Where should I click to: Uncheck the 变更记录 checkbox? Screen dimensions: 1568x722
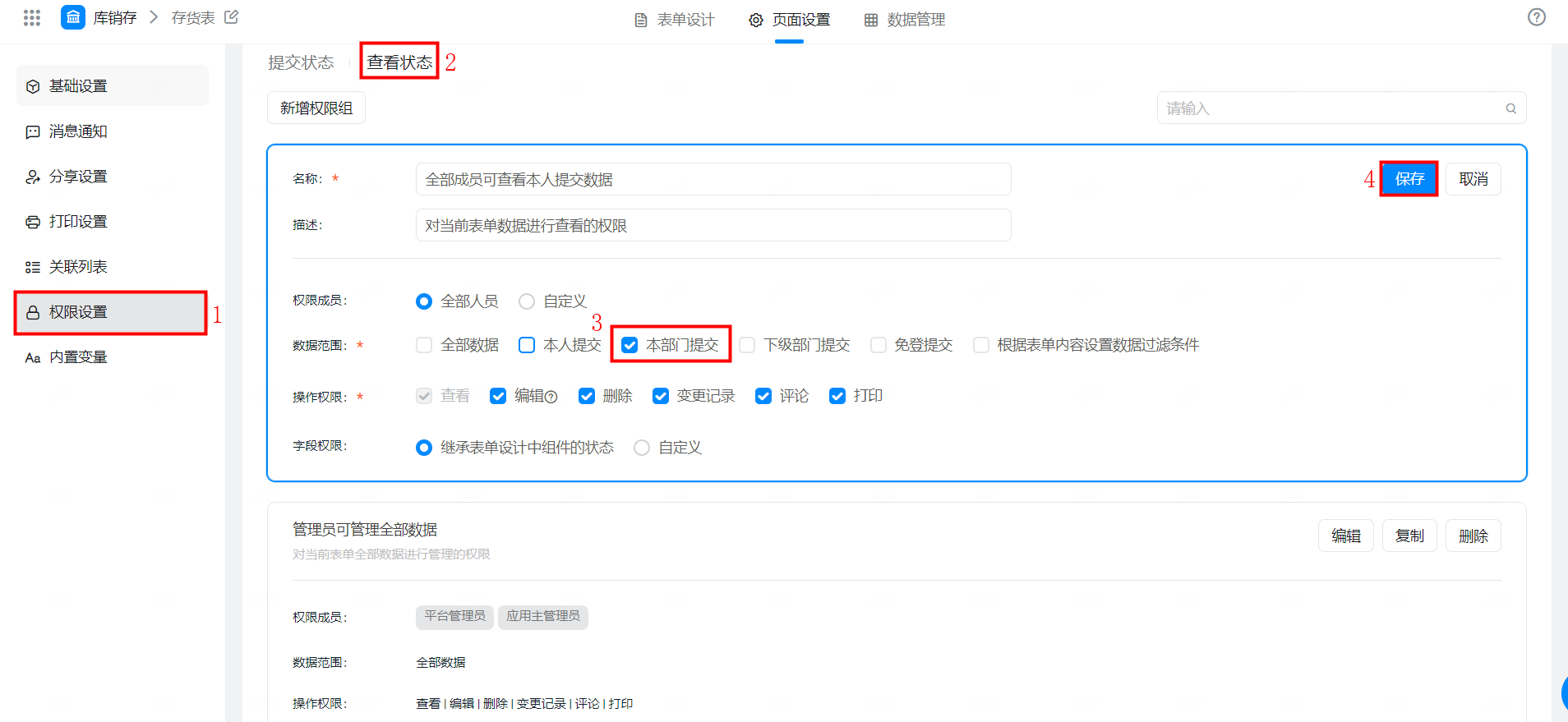pyautogui.click(x=661, y=396)
